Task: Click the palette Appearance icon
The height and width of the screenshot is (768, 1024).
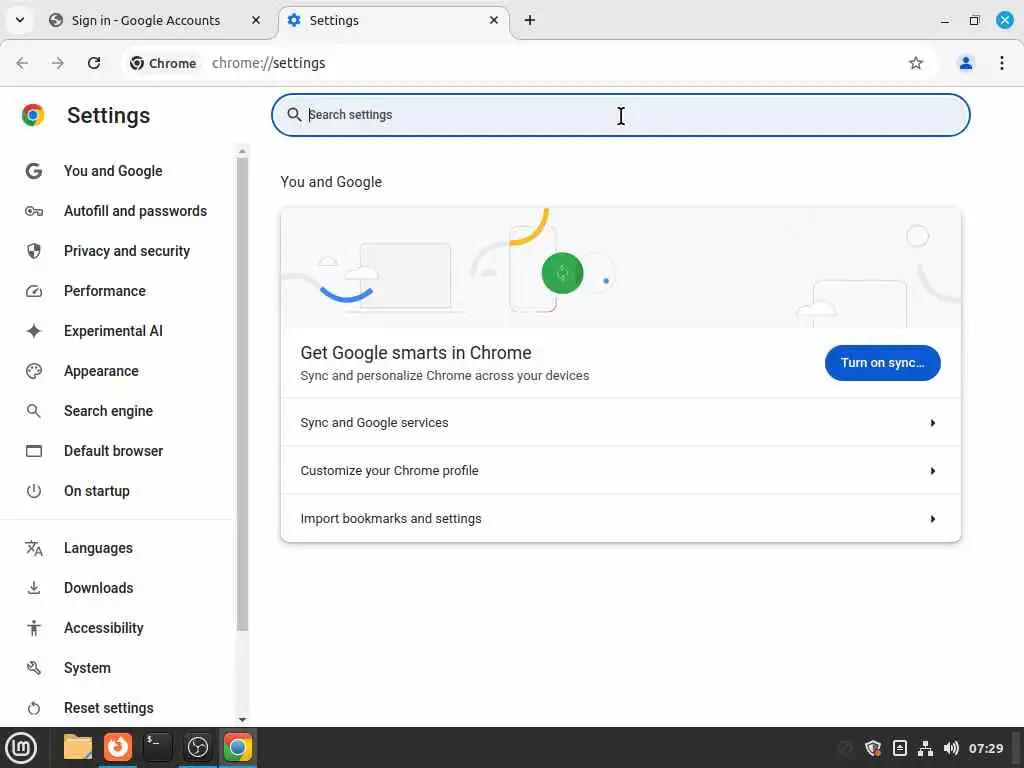Action: coord(34,371)
